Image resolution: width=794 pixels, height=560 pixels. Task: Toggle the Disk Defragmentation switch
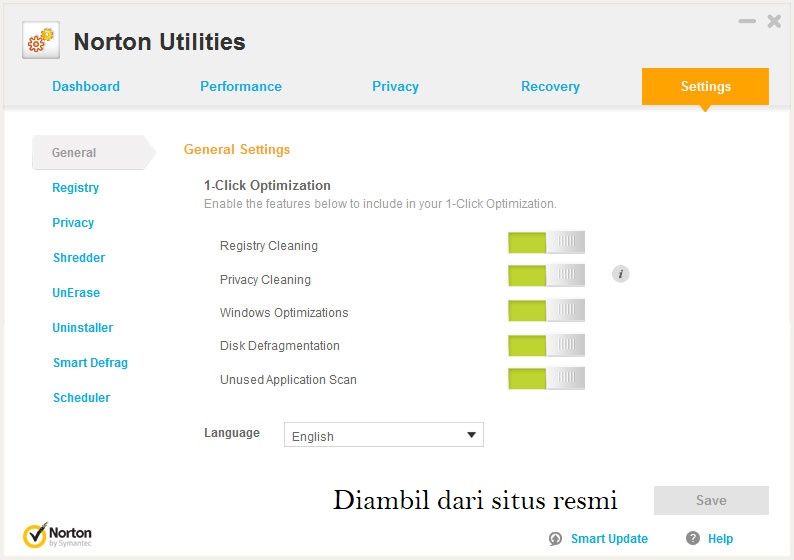click(x=546, y=345)
